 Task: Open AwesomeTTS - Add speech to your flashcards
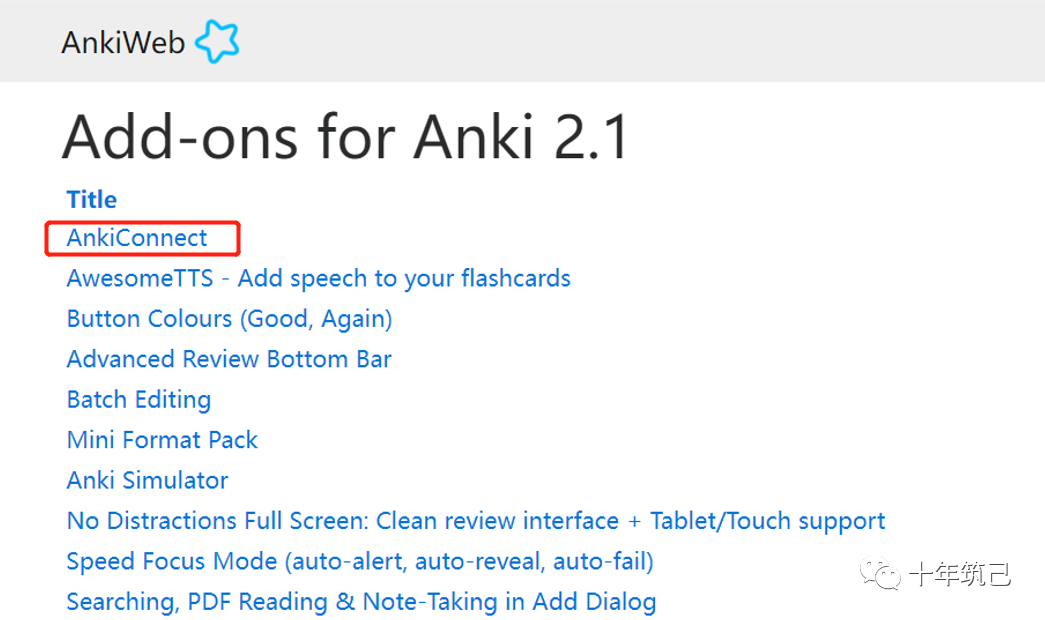319,278
